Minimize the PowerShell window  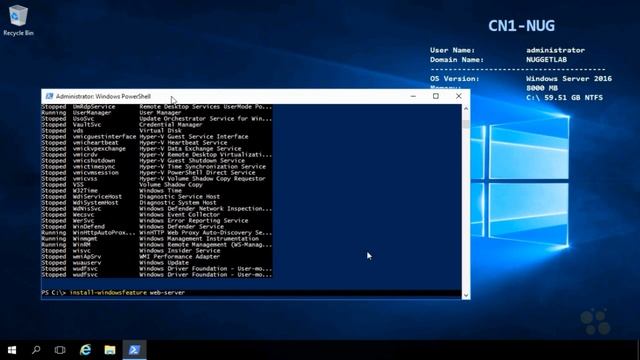[x=413, y=96]
